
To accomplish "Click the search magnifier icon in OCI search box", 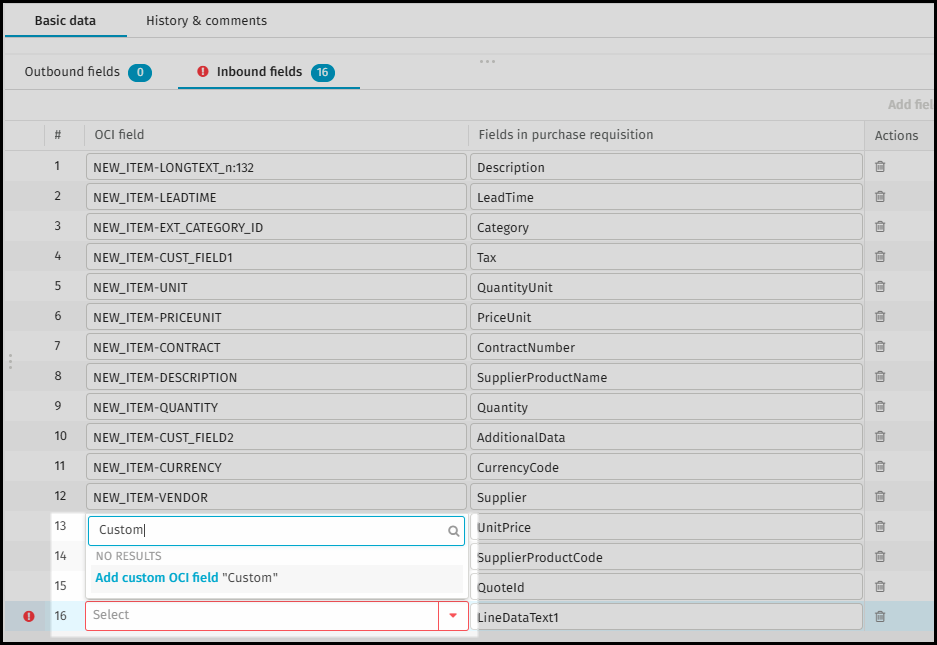I will tap(454, 531).
